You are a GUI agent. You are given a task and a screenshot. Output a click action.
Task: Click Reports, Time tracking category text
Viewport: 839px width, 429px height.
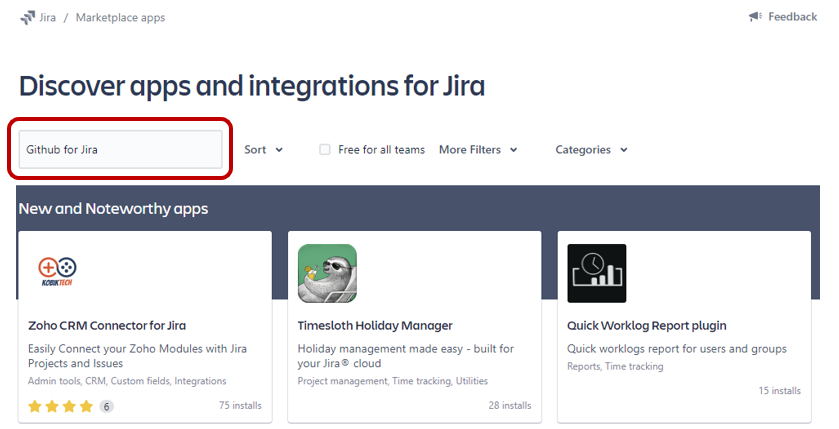[615, 366]
